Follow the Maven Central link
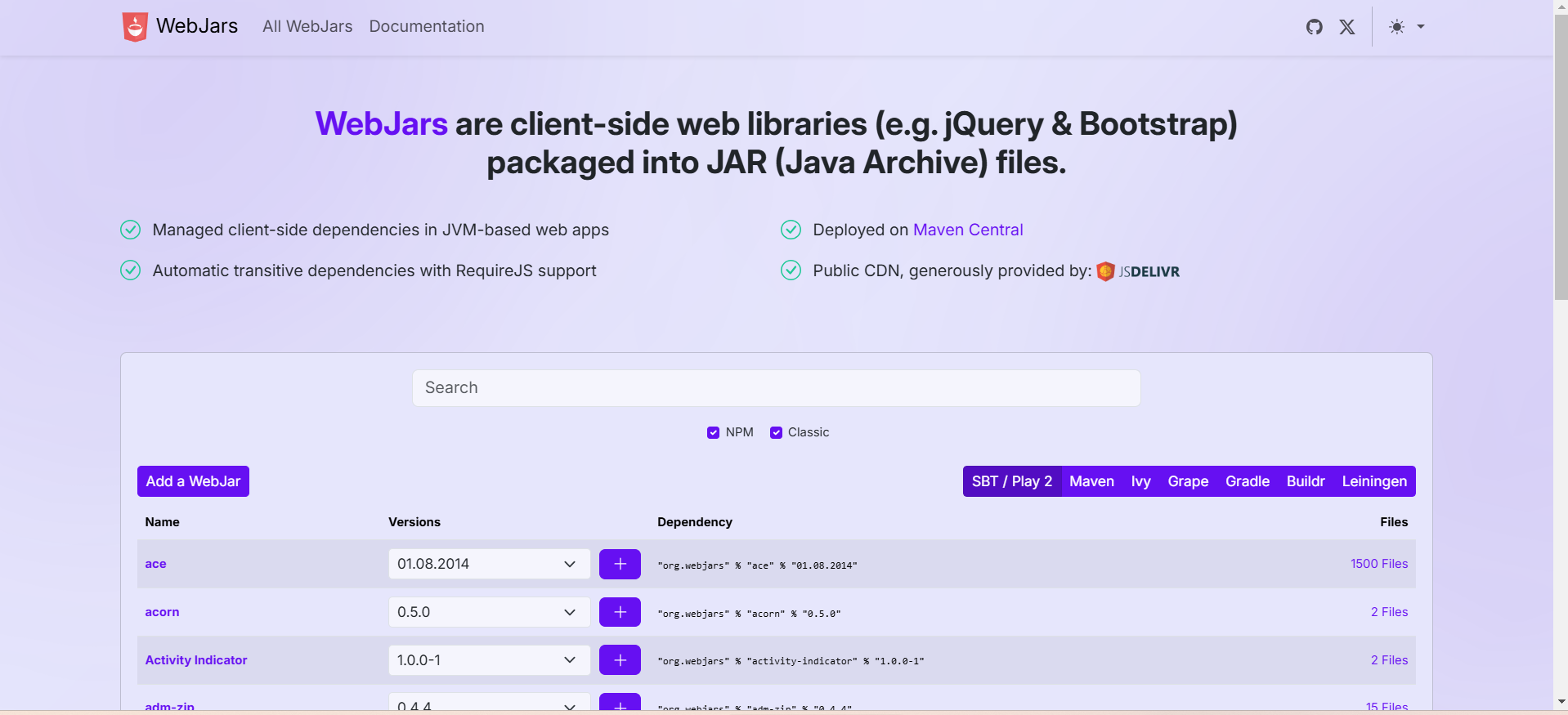 click(968, 230)
